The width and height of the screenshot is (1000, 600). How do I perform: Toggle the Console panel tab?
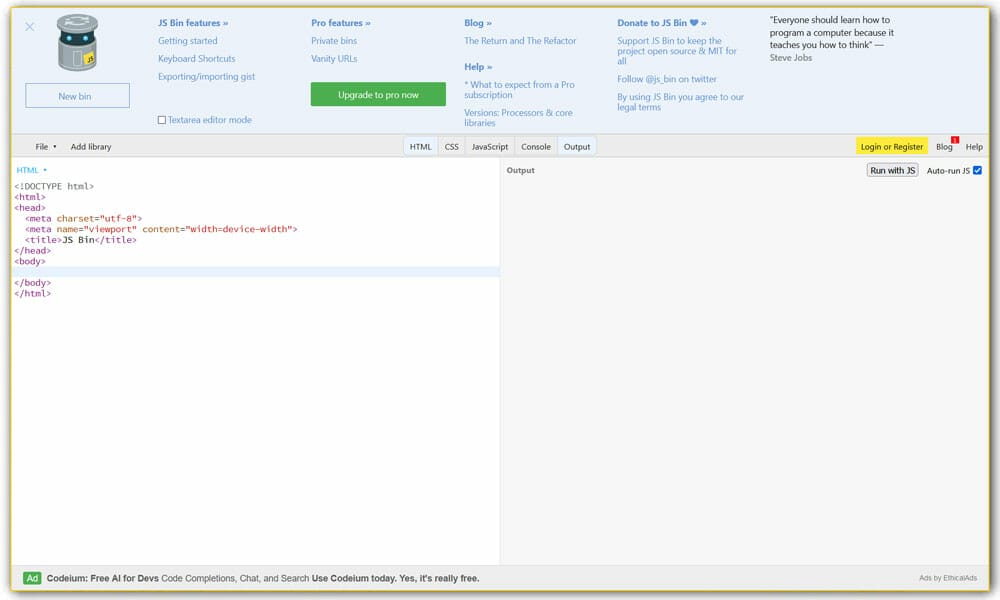click(536, 147)
